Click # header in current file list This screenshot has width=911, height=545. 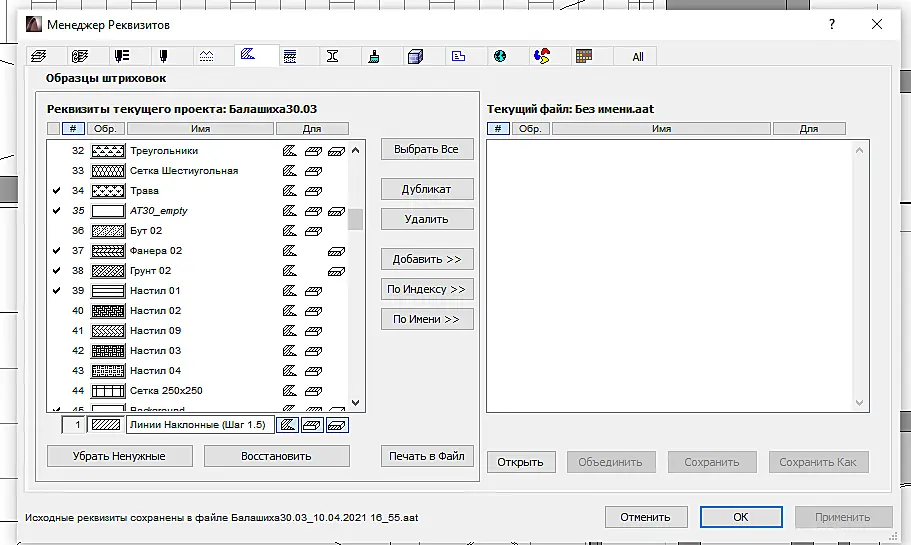pos(498,128)
